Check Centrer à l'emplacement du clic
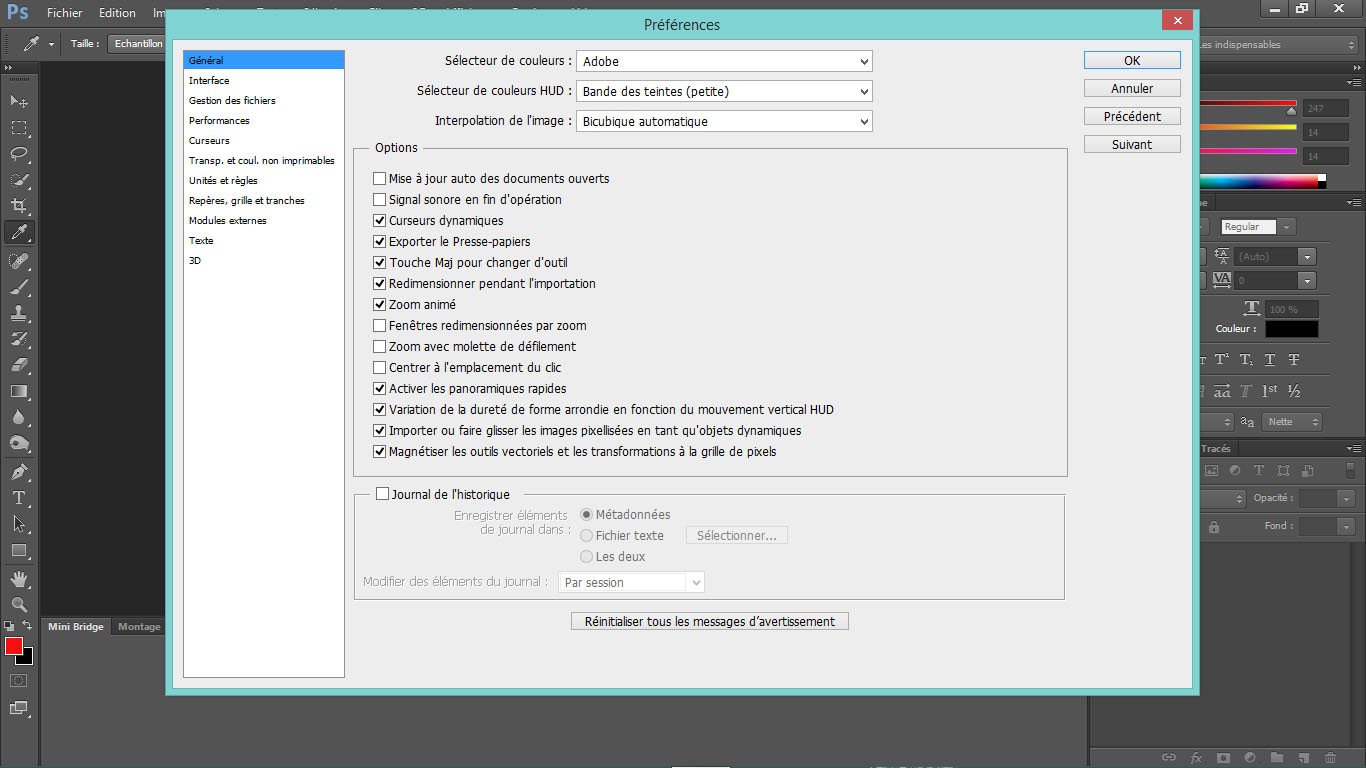The image size is (1366, 768). point(379,367)
